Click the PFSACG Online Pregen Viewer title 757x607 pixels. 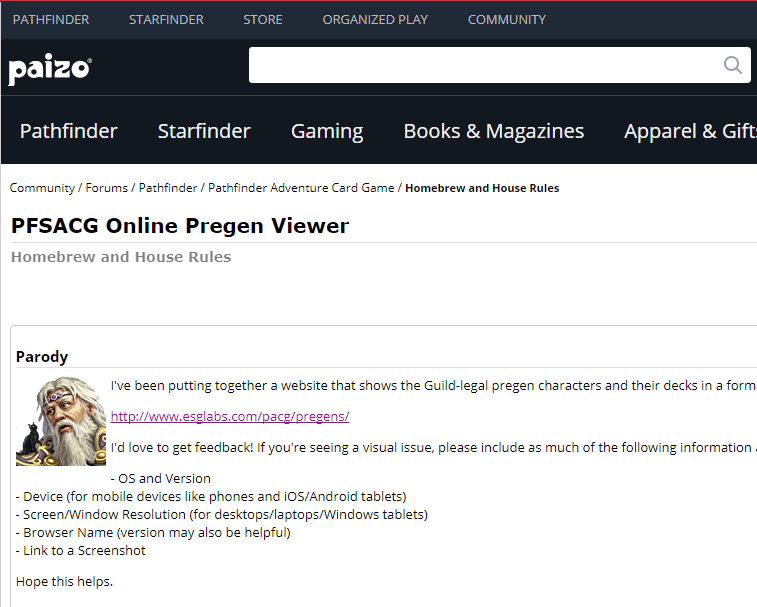tap(180, 226)
